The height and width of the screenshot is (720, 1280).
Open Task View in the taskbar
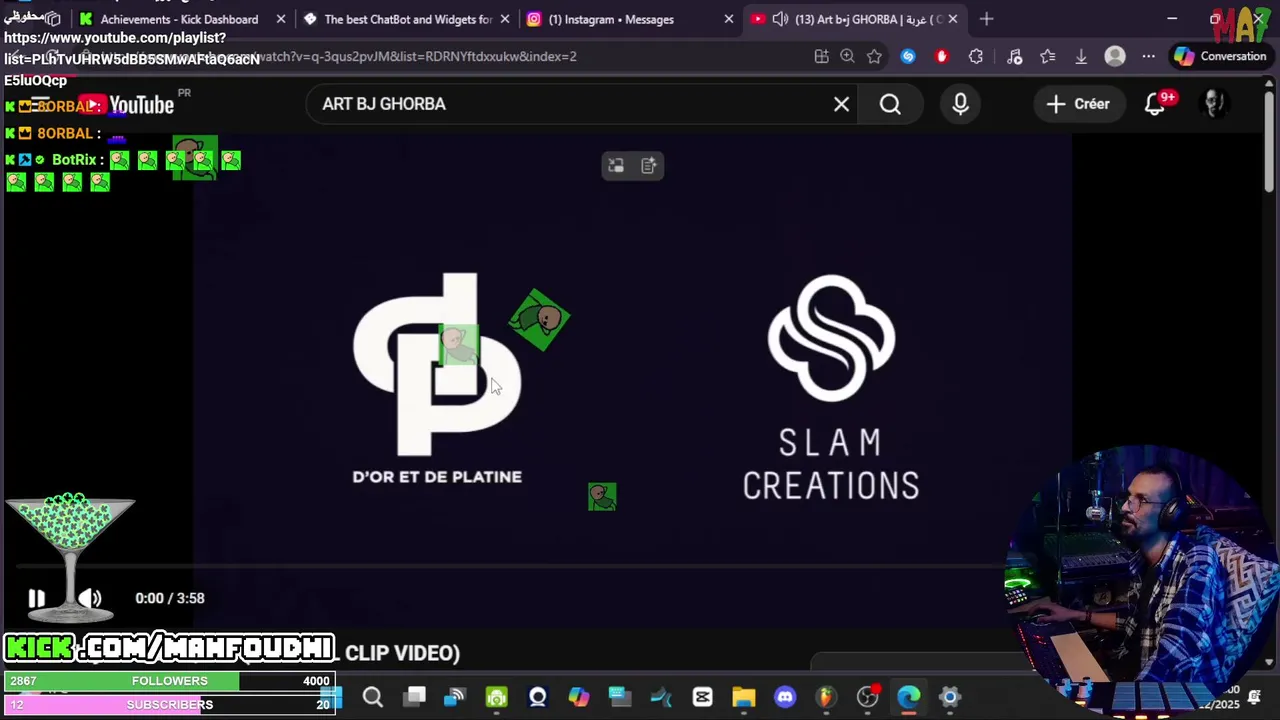coord(415,697)
